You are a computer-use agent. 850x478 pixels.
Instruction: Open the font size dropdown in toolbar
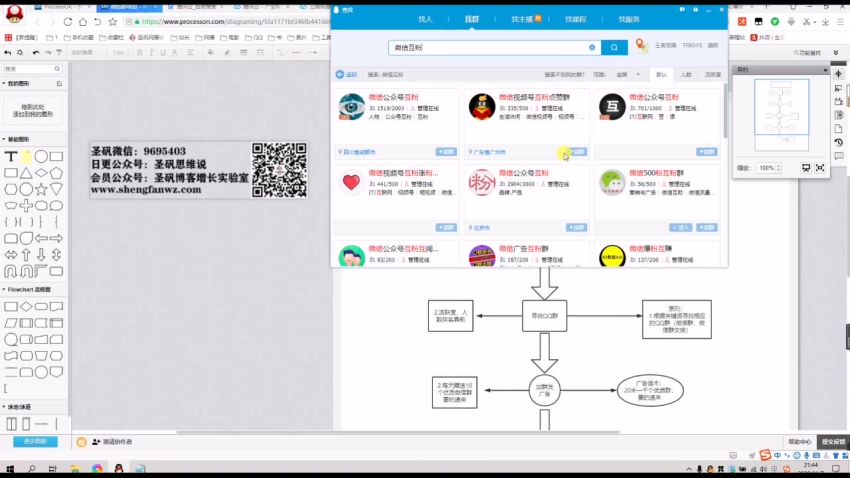[x=119, y=53]
